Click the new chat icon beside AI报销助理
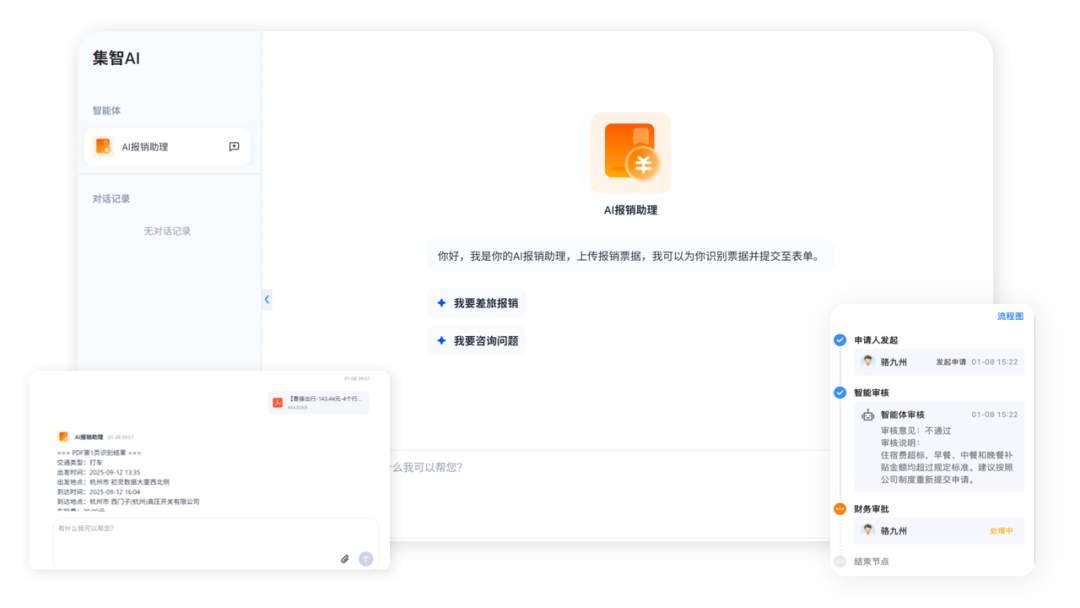The width and height of the screenshot is (1080, 608). coord(234,147)
